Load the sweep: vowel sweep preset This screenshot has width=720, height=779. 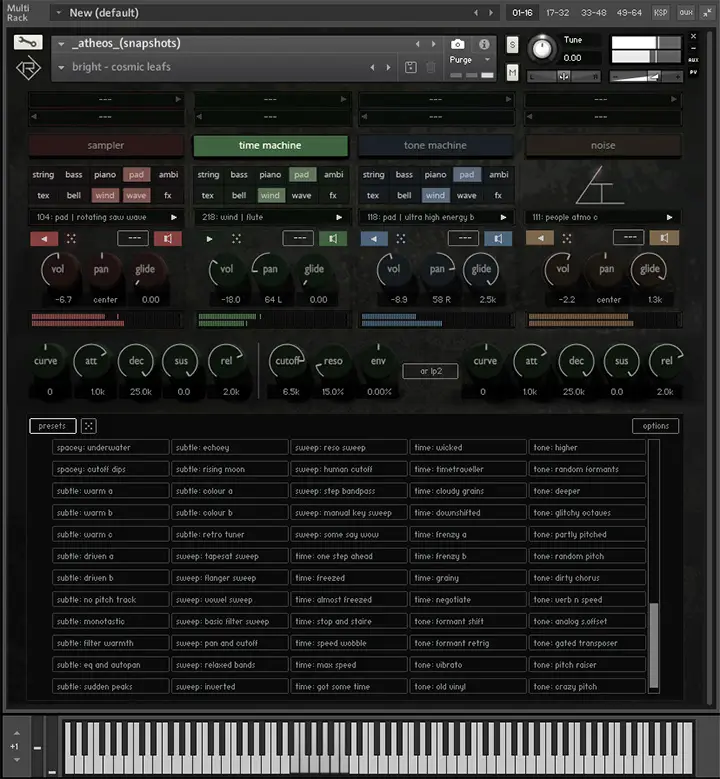pyautogui.click(x=230, y=600)
